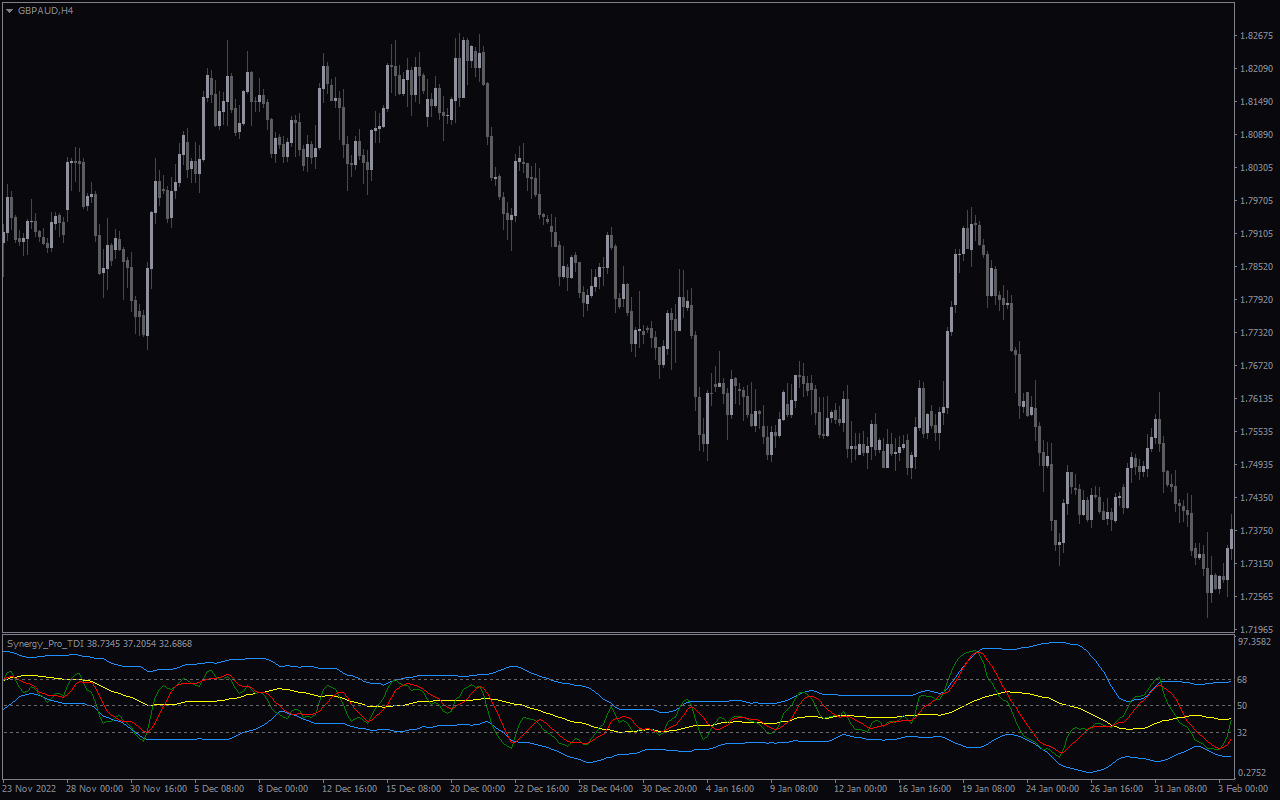Click the 15 Dec 08:00 time label
The width and height of the screenshot is (1280, 800).
tap(414, 789)
